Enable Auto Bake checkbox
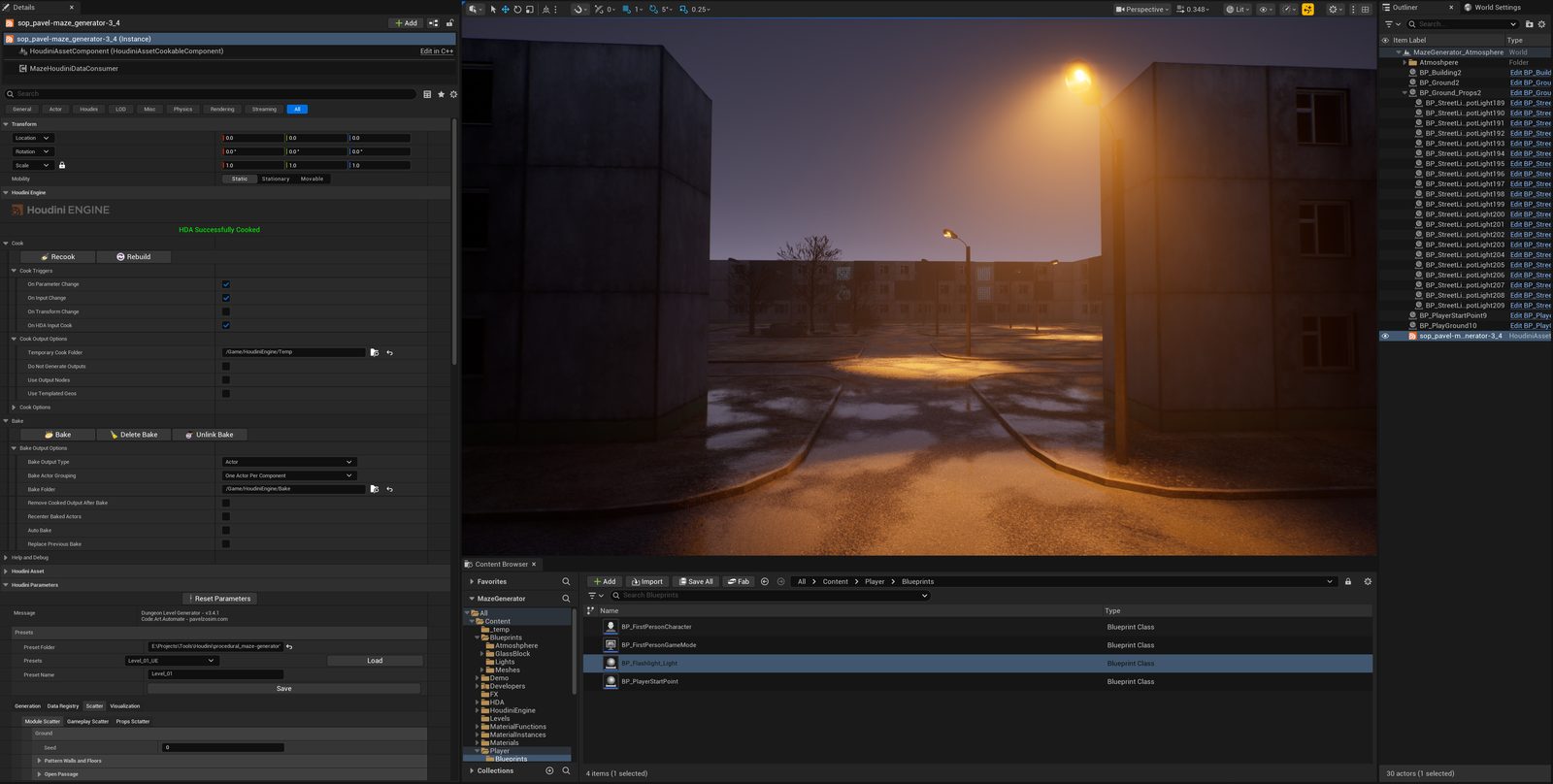 coord(226,530)
